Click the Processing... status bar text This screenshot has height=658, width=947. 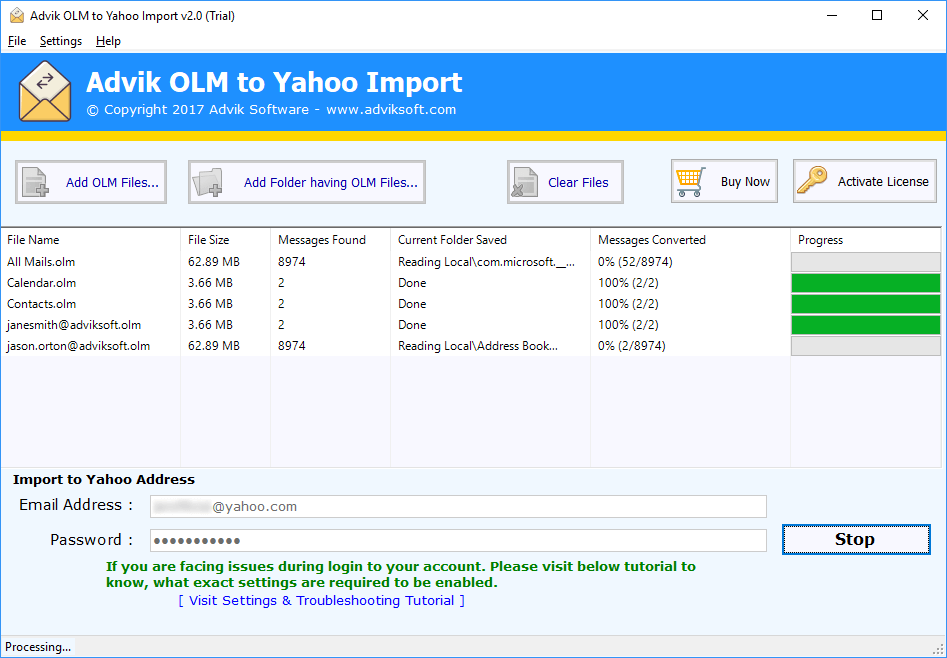pyautogui.click(x=38, y=647)
